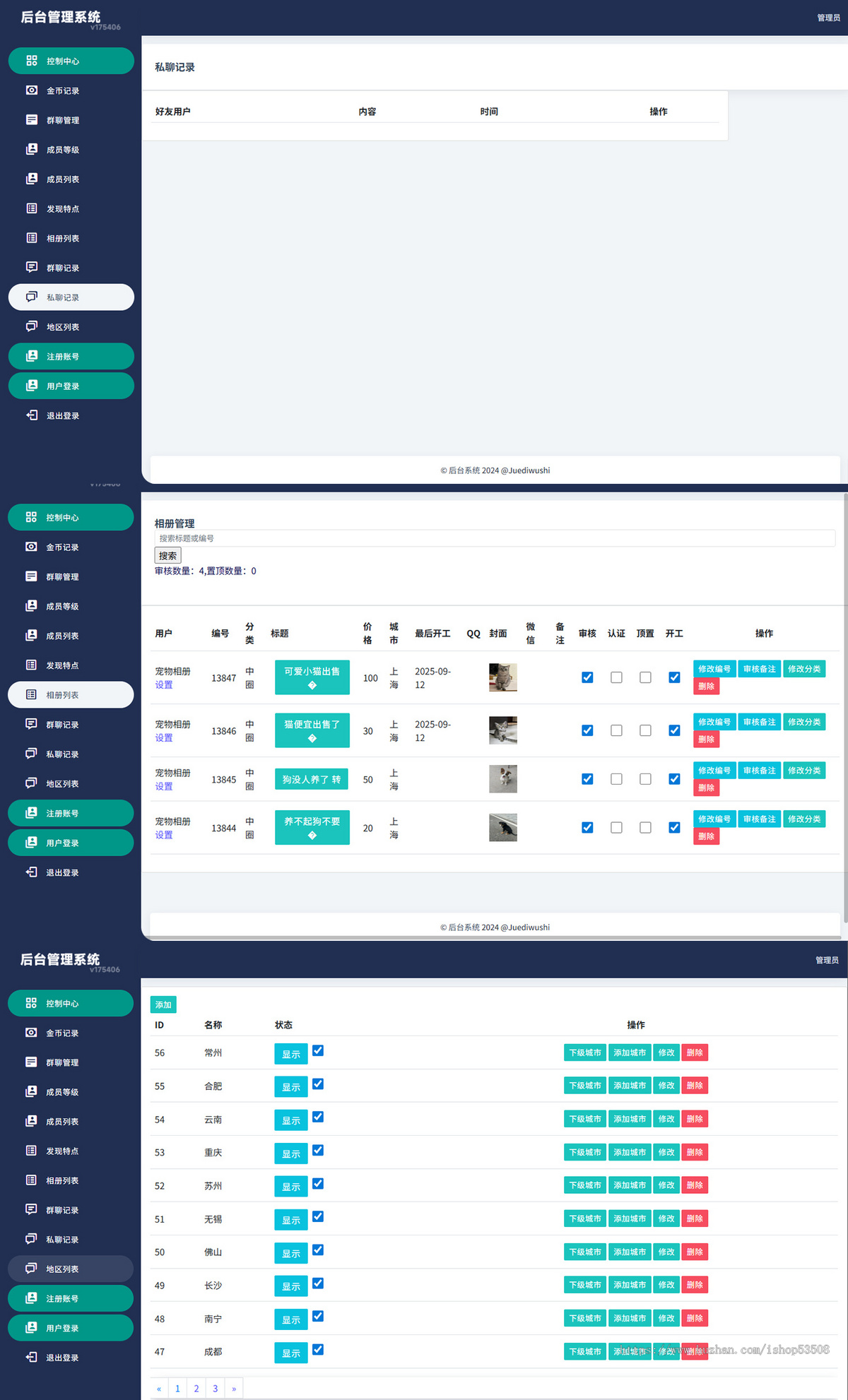The height and width of the screenshot is (1400, 848).
Task: Focus the 搜索标题或编号 search field
Action: 495,538
